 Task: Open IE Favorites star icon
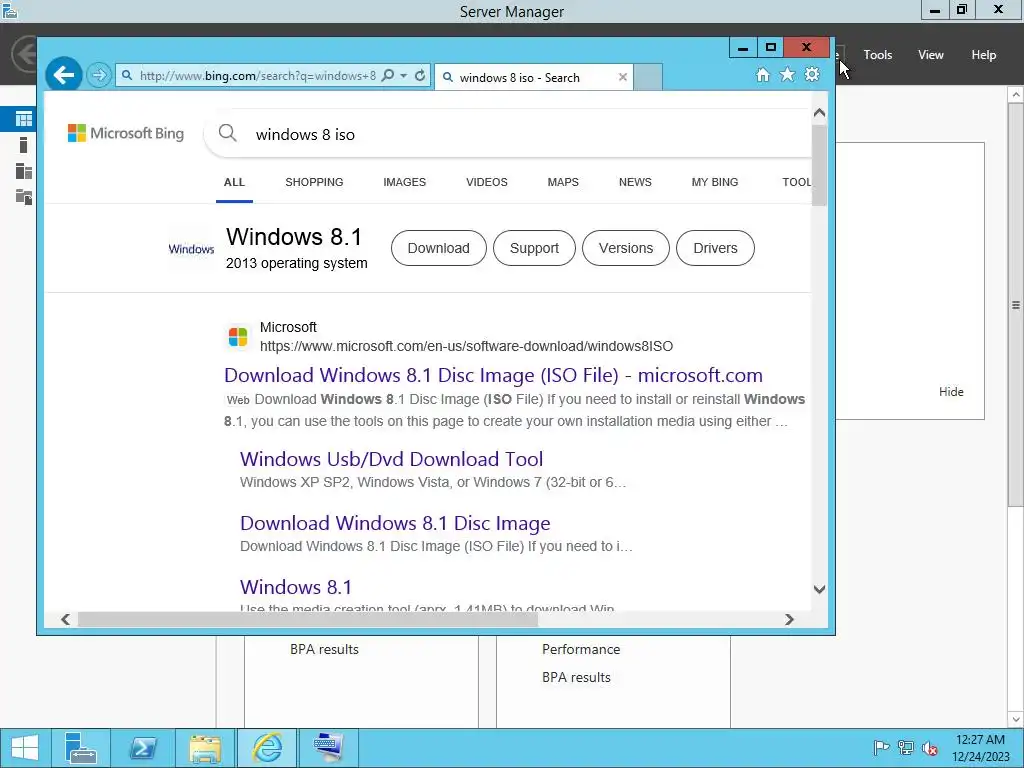pyautogui.click(x=788, y=75)
